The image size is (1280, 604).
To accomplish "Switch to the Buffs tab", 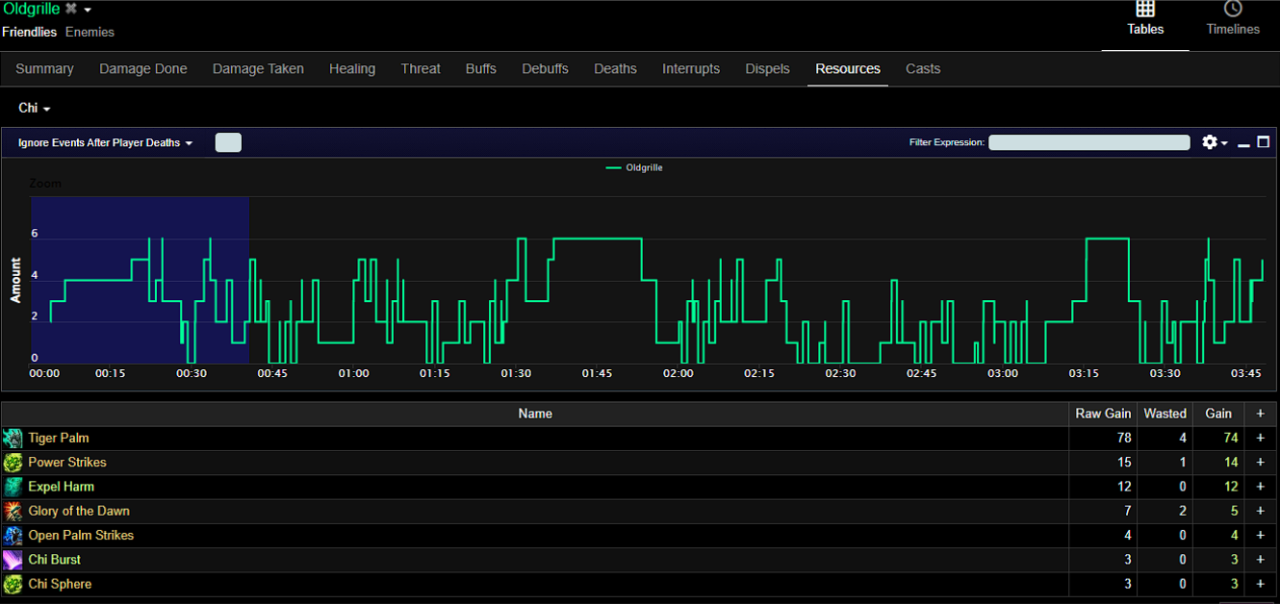I will pyautogui.click(x=480, y=68).
